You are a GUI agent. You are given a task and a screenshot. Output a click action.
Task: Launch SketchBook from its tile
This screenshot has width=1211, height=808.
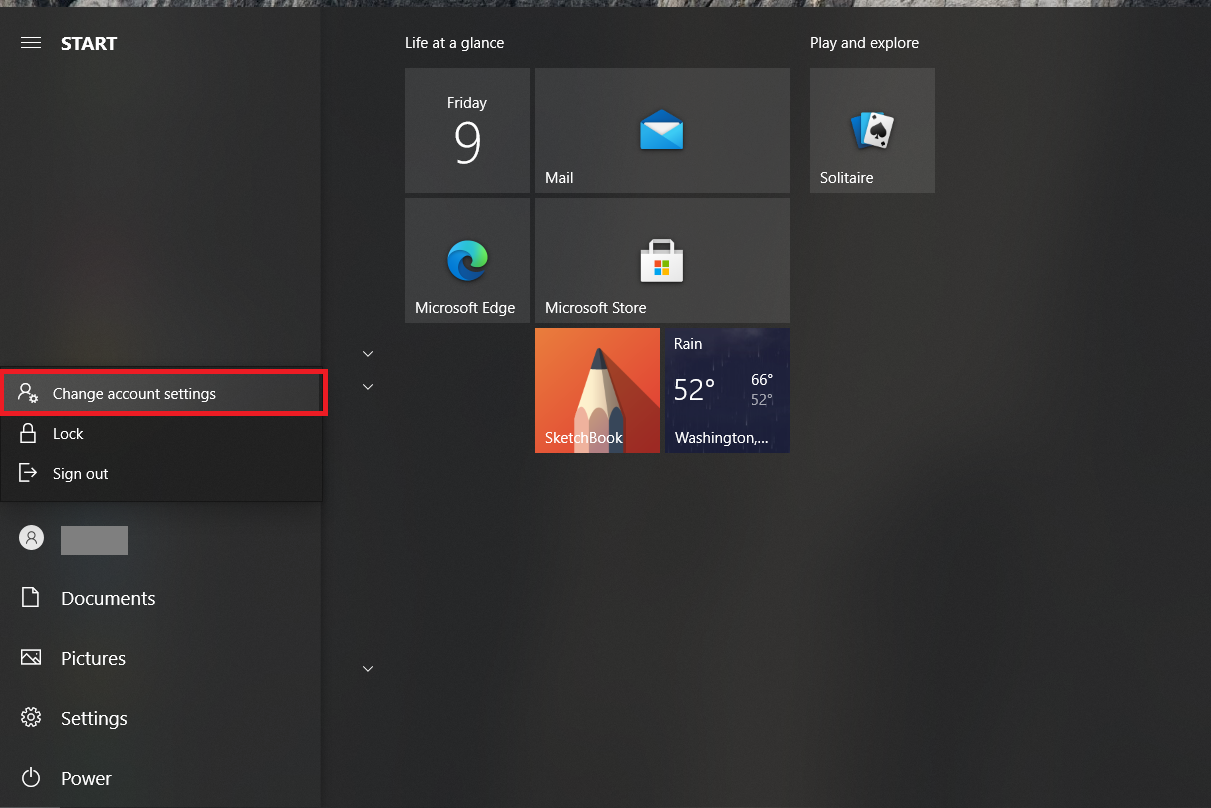597,390
